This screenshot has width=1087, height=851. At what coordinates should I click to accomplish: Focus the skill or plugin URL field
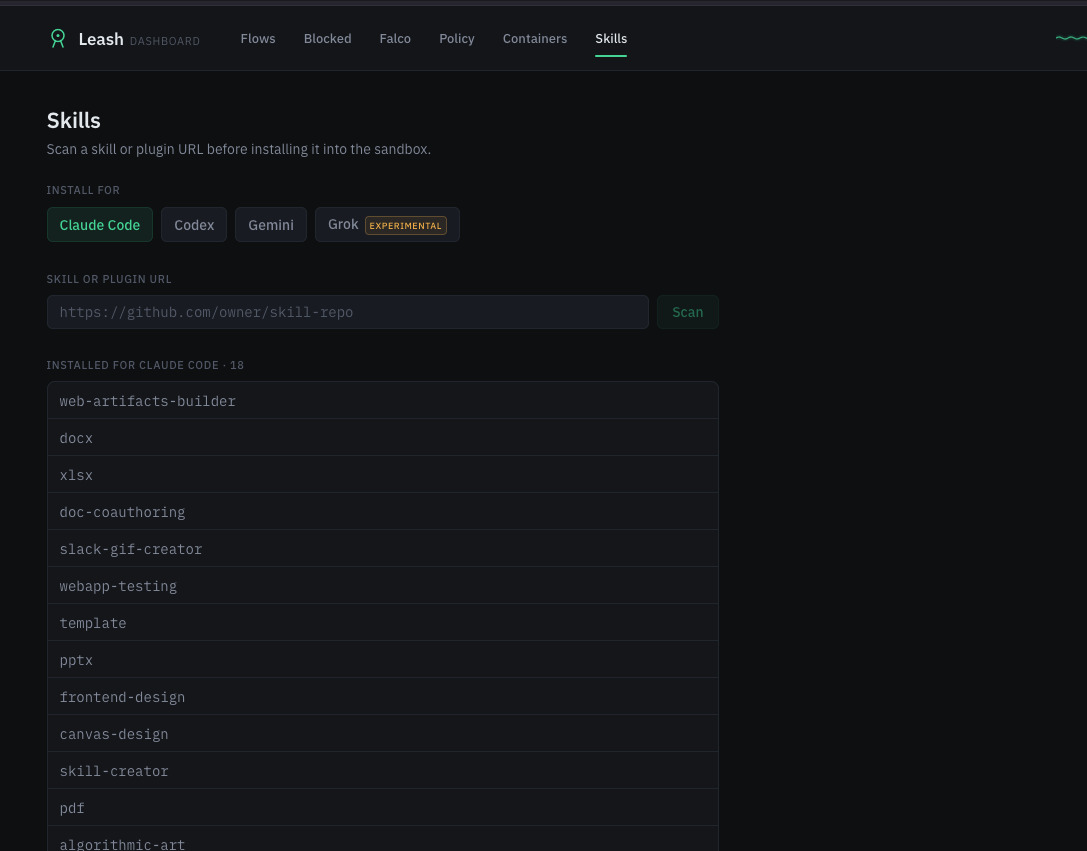pyautogui.click(x=348, y=312)
